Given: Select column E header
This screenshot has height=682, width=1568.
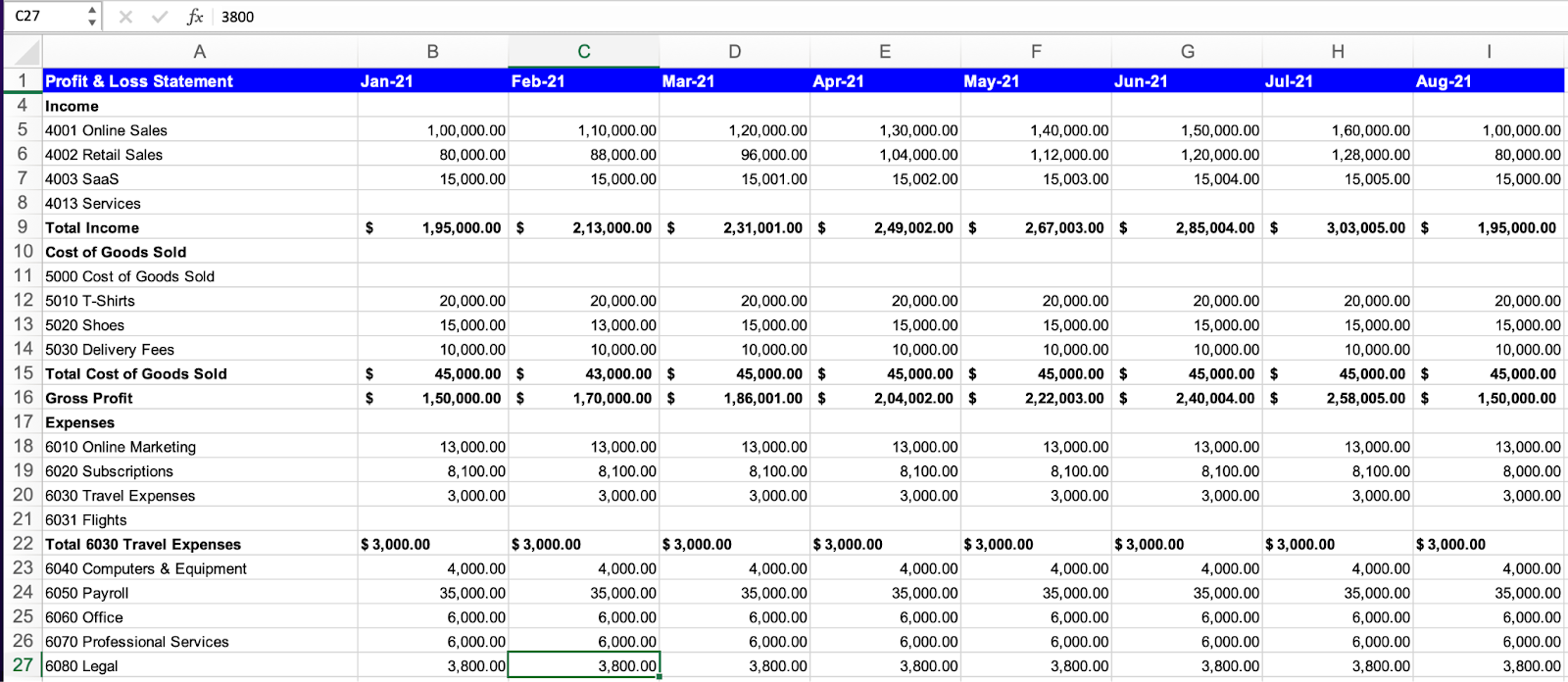Looking at the screenshot, I should click(x=886, y=52).
